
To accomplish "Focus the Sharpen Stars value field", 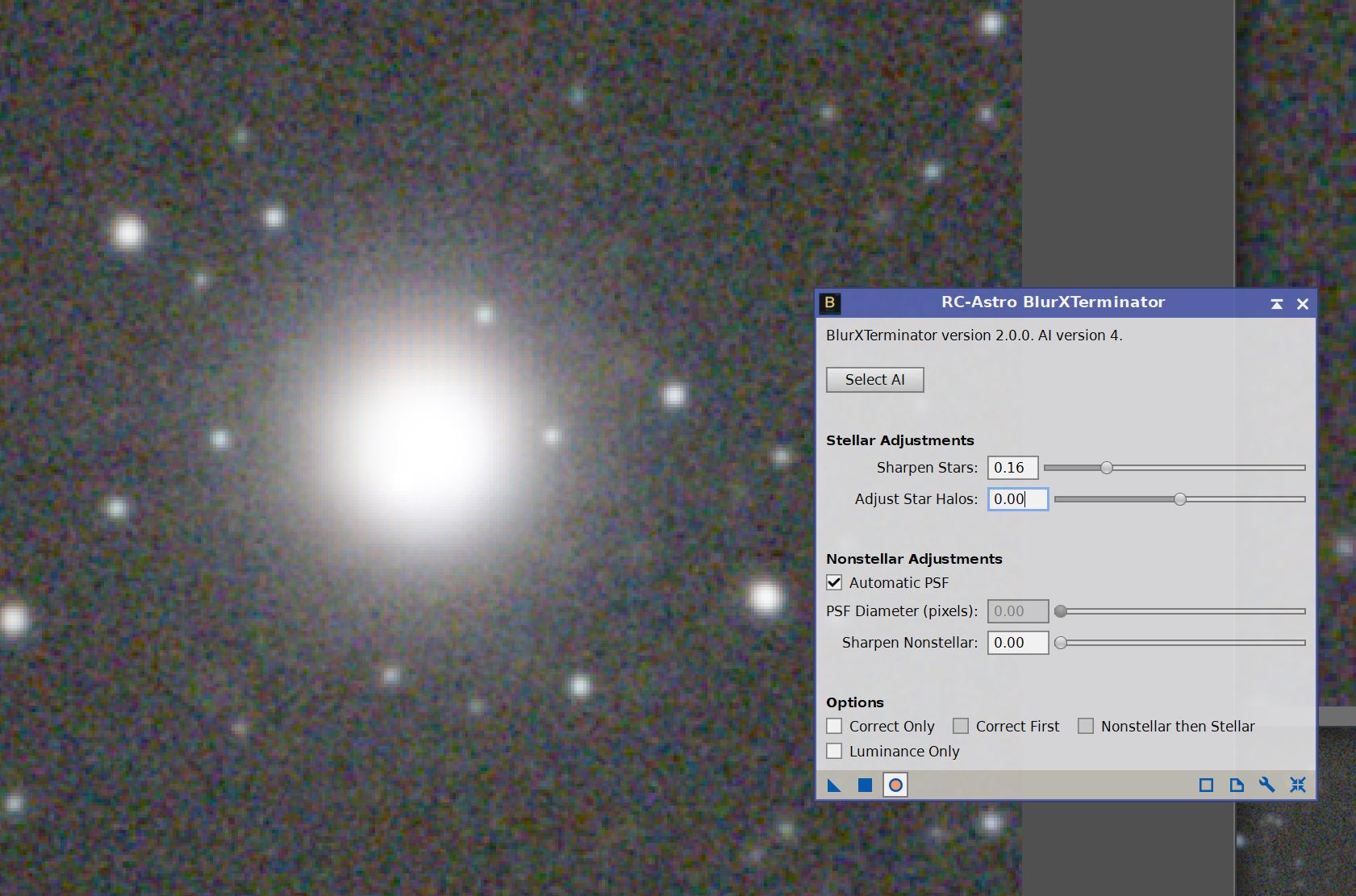I will (1012, 468).
